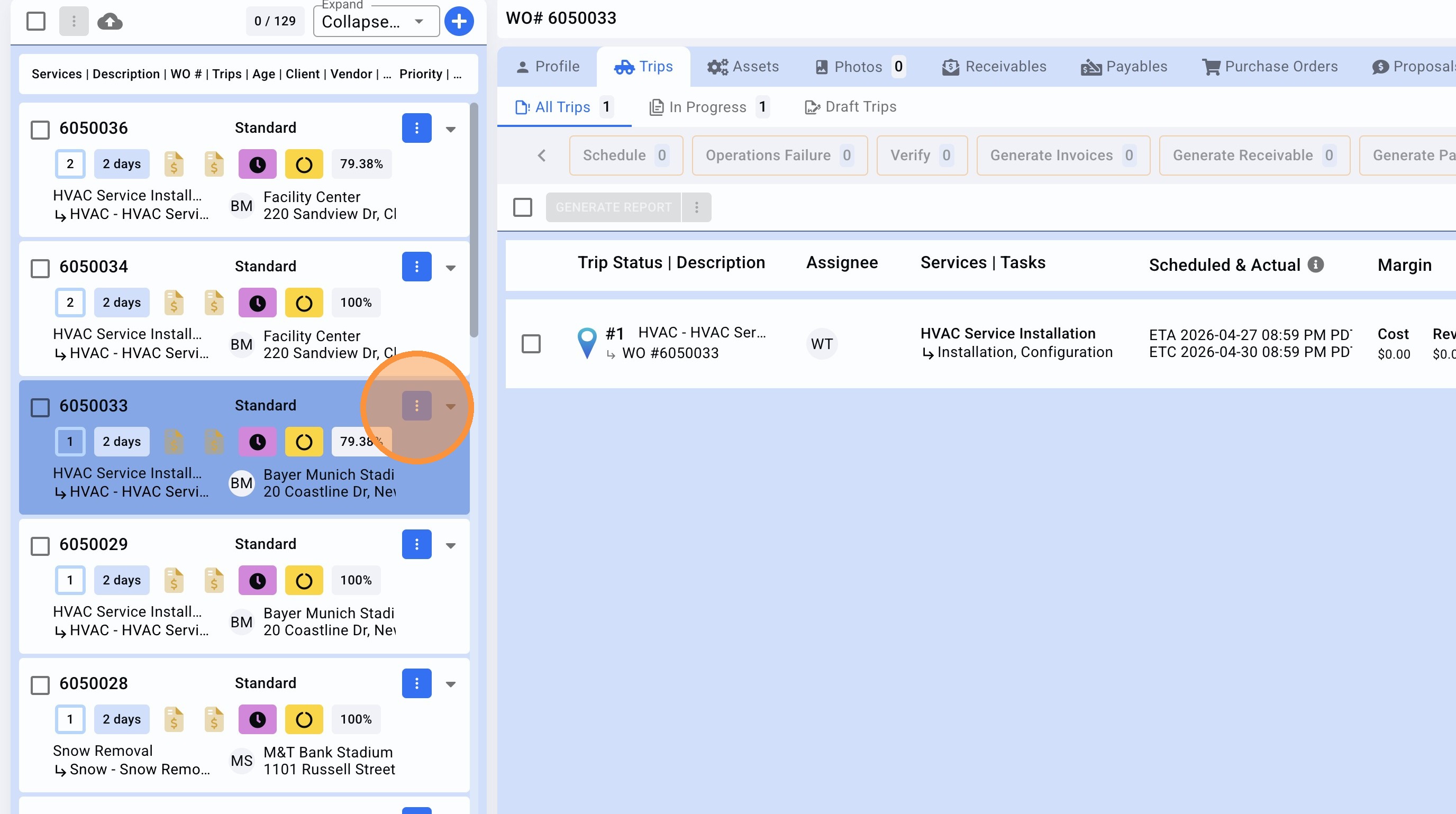The height and width of the screenshot is (814, 1456).
Task: Toggle the select-all work orders checkbox
Action: 36,22
